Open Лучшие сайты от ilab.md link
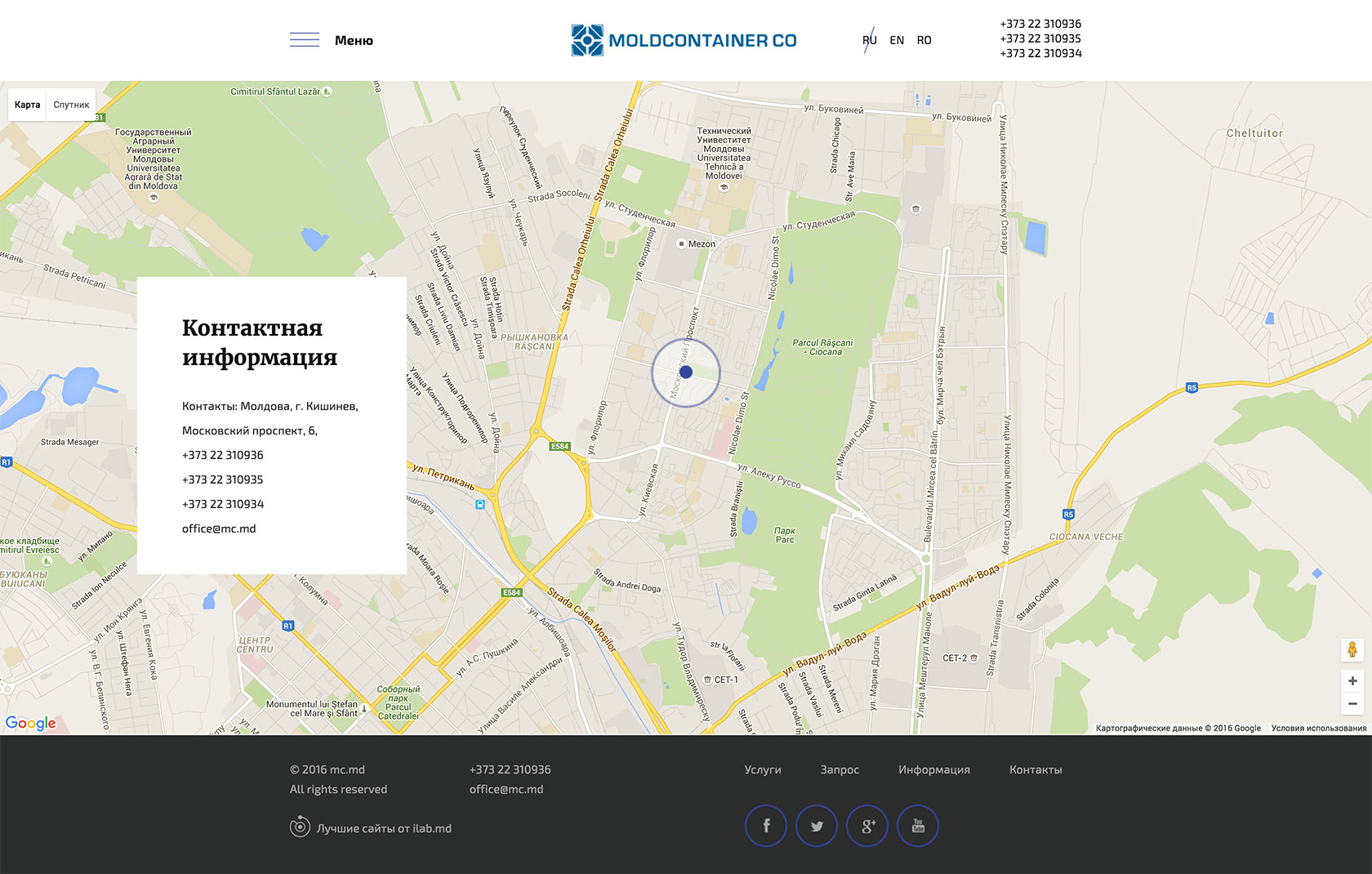1372x874 pixels. 384,828
